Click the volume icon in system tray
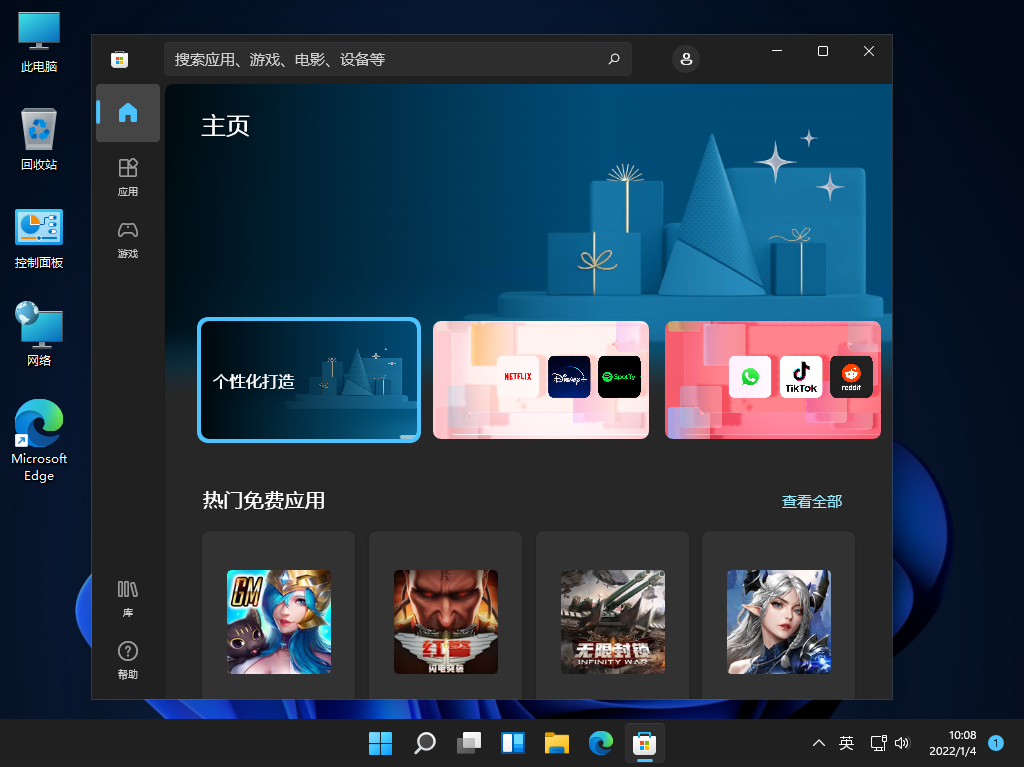This screenshot has width=1024, height=767. pos(902,743)
